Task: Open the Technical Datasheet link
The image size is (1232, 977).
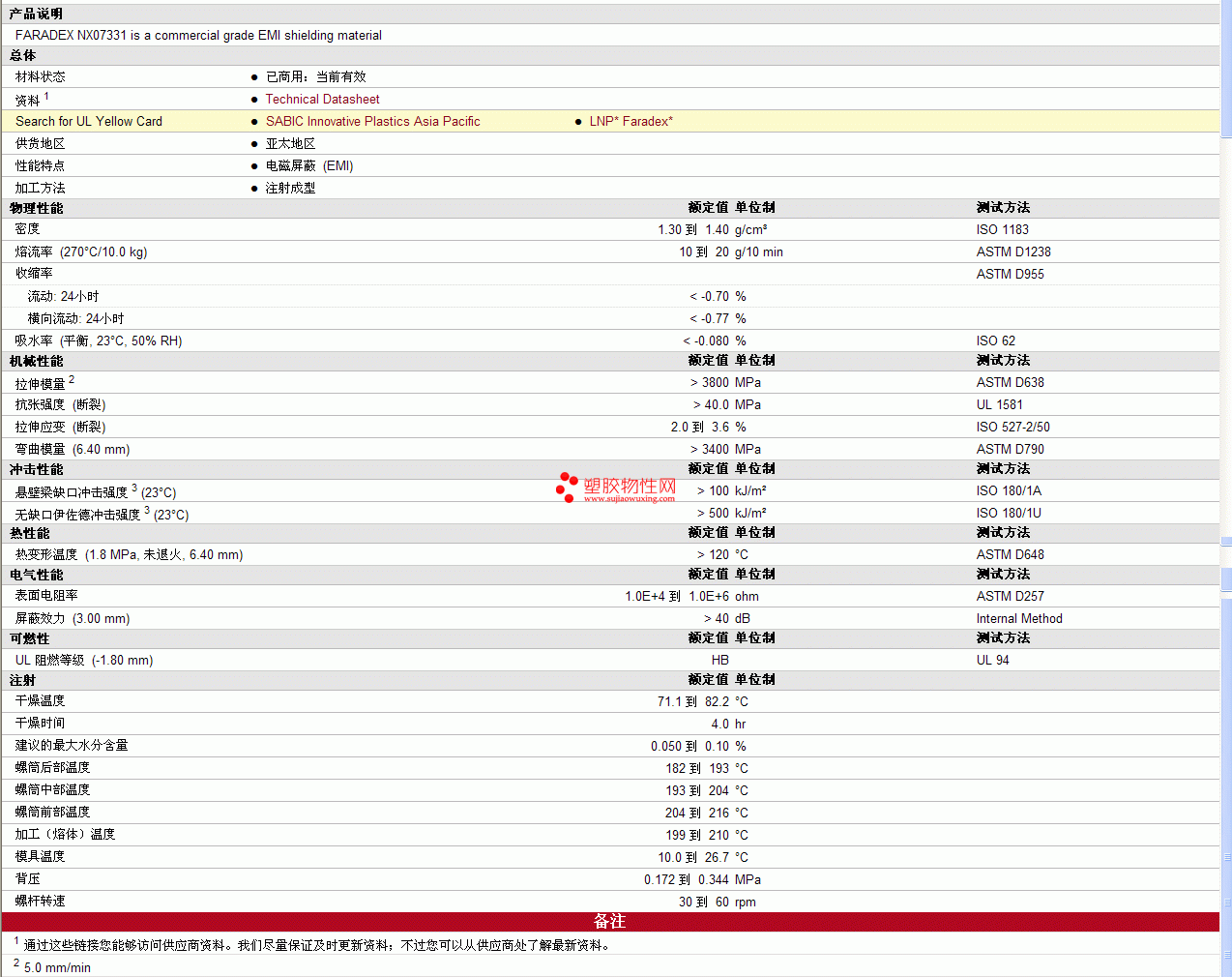Action: click(x=322, y=99)
